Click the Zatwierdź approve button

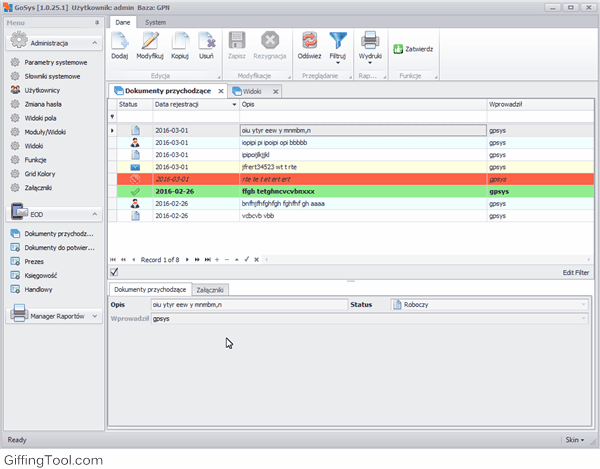point(412,48)
